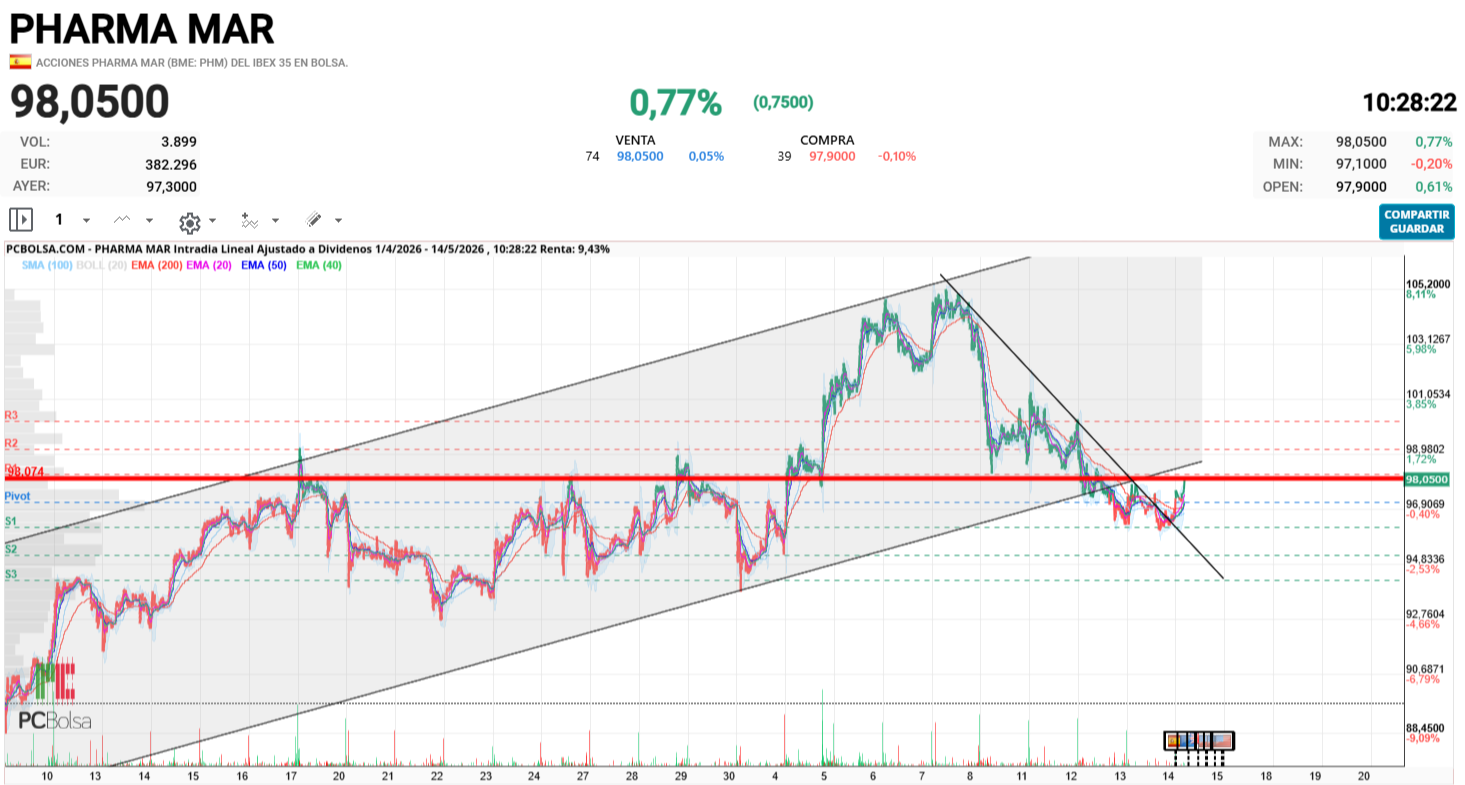
Task: Expand the settings gear dropdown arrow
Action: coord(212,220)
